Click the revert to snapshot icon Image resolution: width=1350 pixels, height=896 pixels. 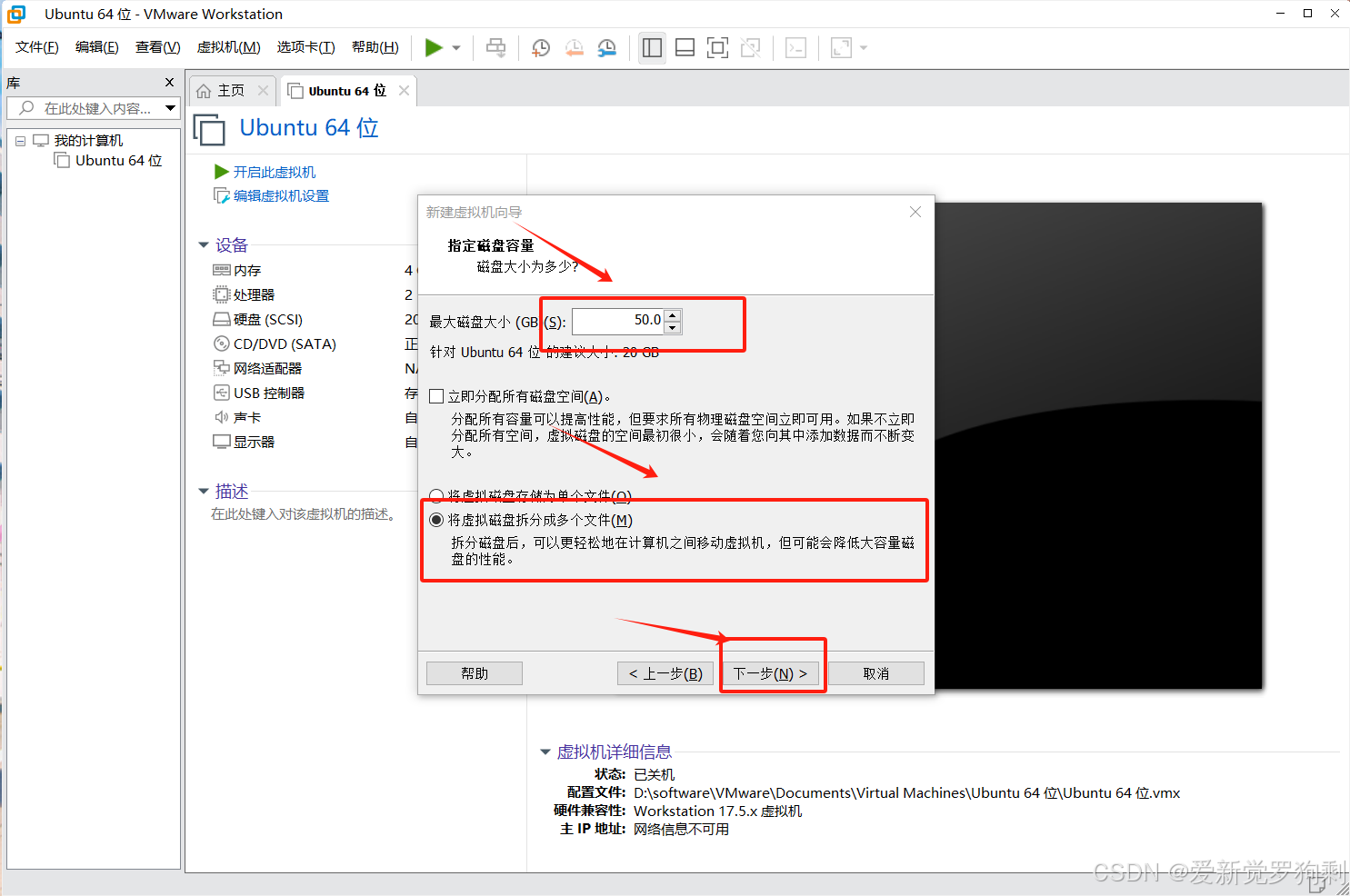tap(574, 47)
